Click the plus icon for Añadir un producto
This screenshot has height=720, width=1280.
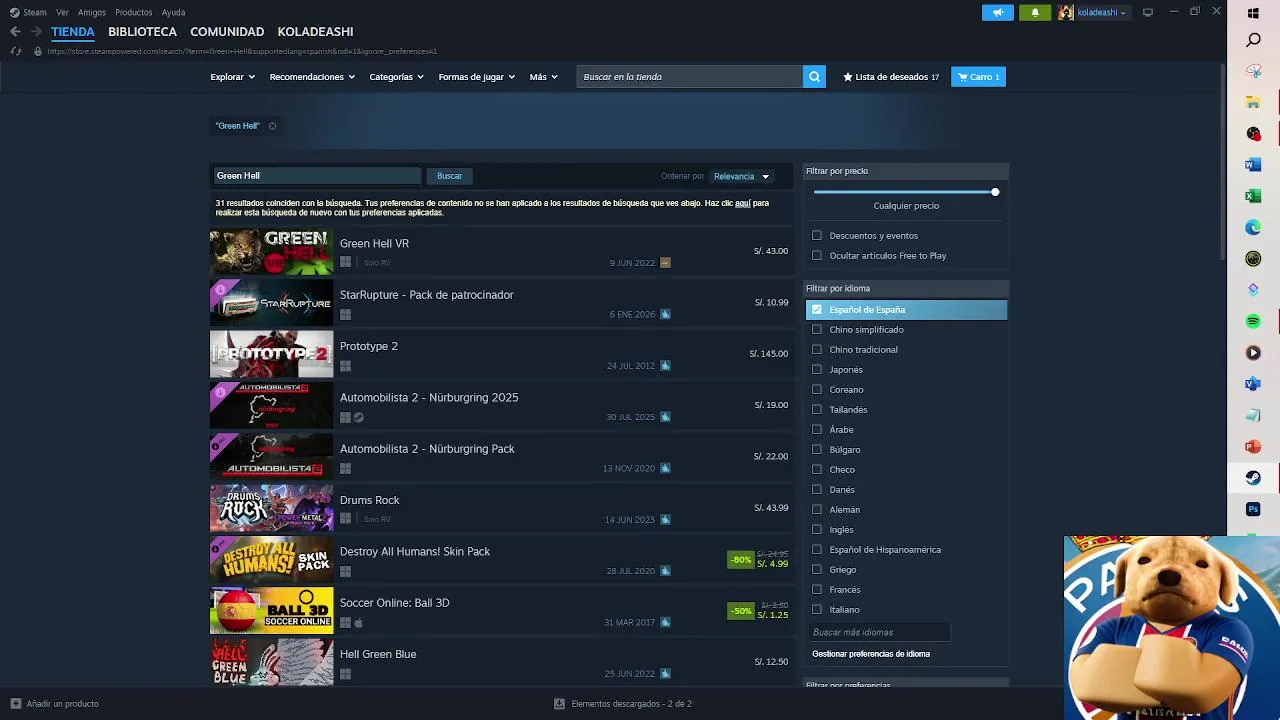click(15, 704)
